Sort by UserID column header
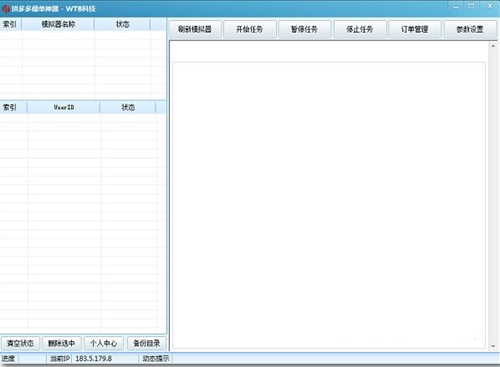Viewport: 500px width, 367px height. click(x=64, y=107)
